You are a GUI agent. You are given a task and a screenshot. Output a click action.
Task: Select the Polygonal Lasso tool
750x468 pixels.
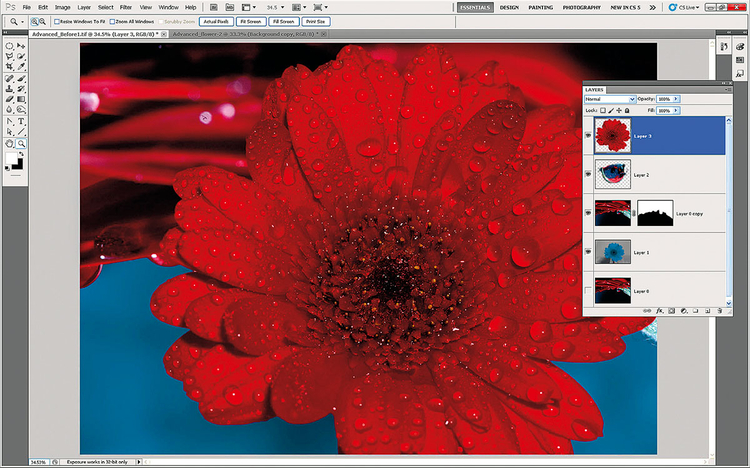click(x=9, y=56)
